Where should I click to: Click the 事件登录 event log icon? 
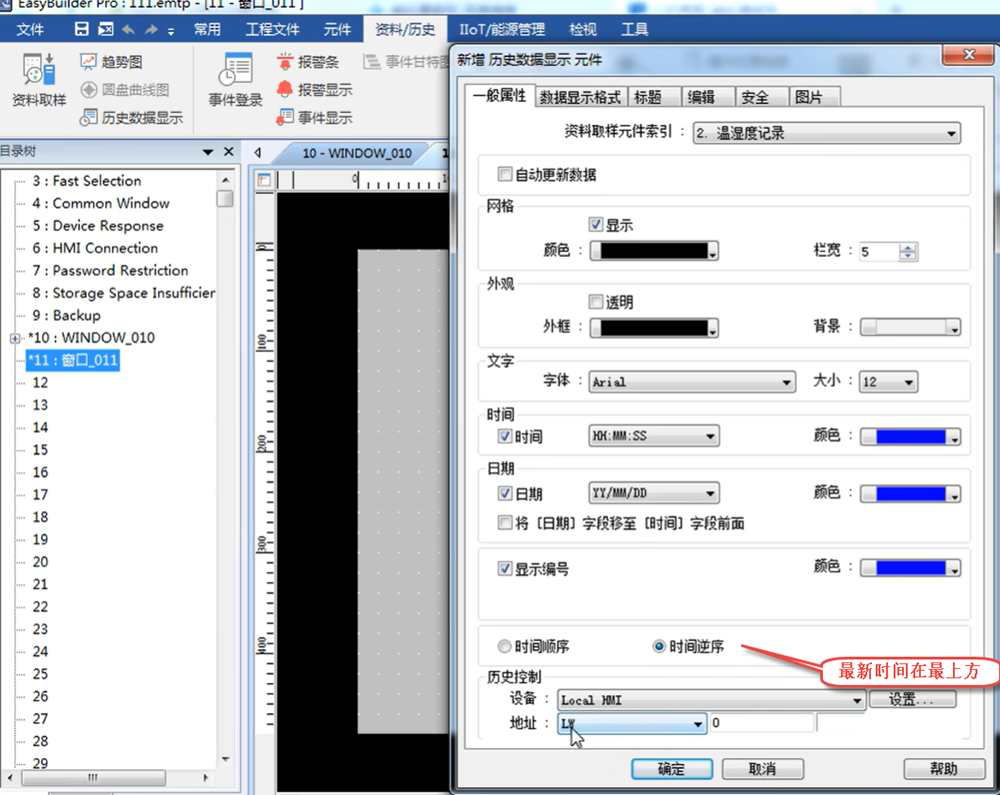coord(235,80)
